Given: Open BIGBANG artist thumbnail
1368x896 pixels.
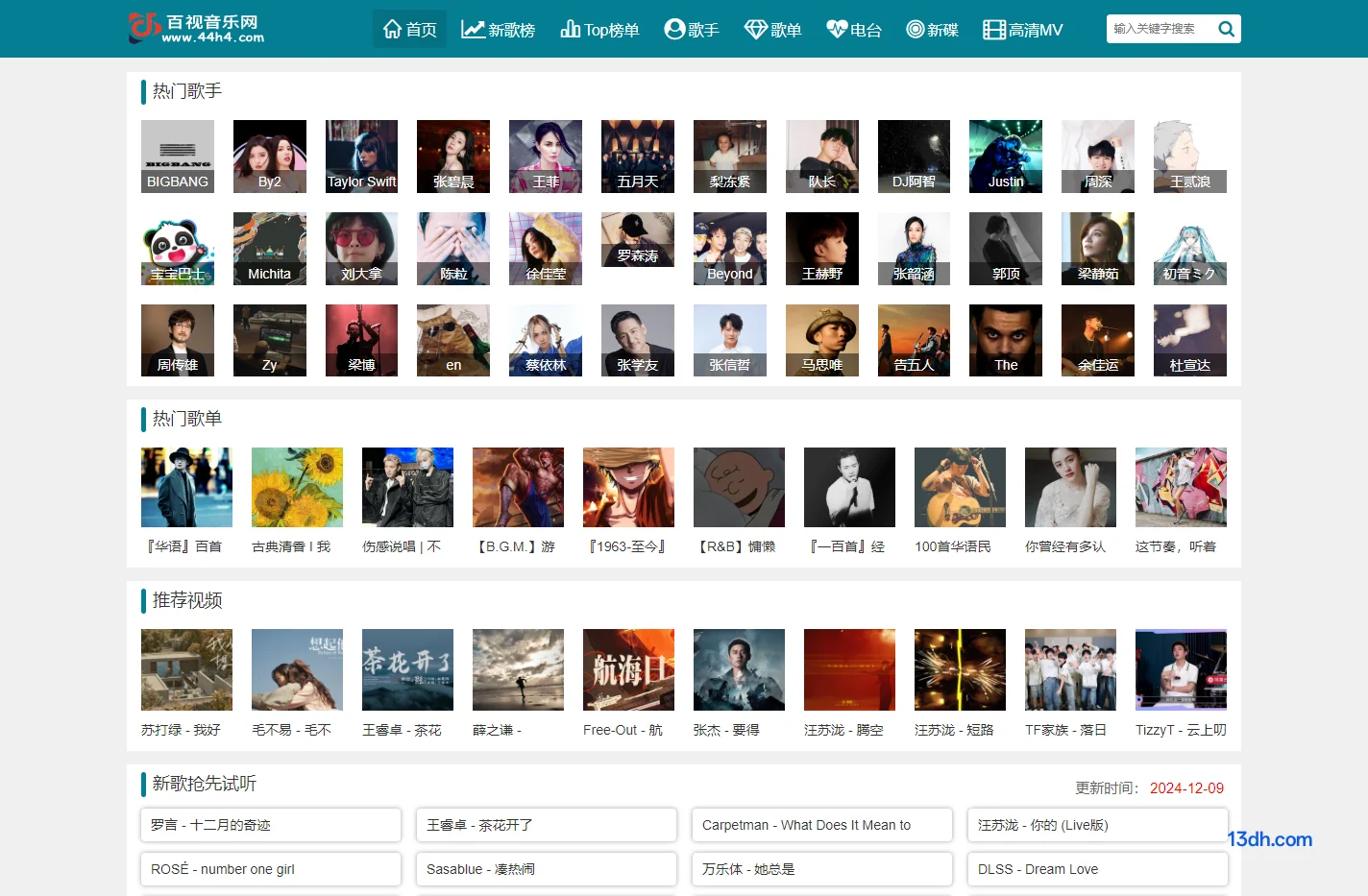Looking at the screenshot, I should point(178,157).
